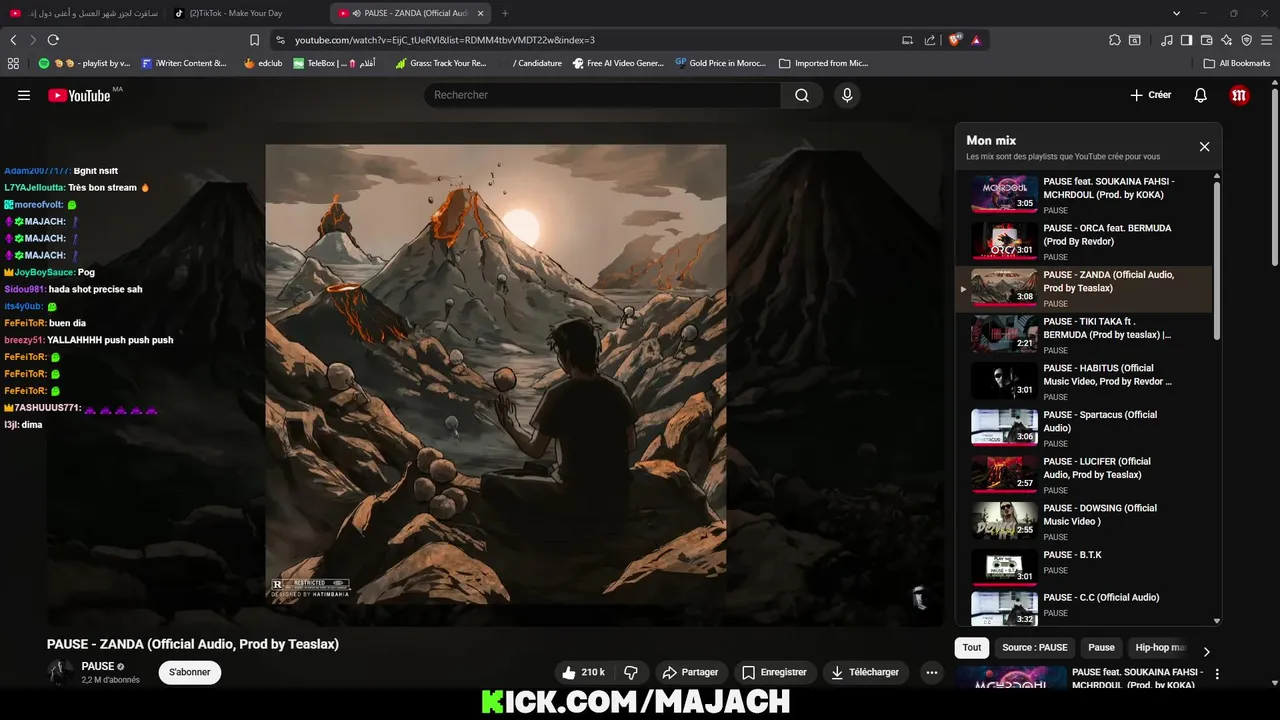Dislike the video
Image resolution: width=1280 pixels, height=720 pixels.
(631, 672)
